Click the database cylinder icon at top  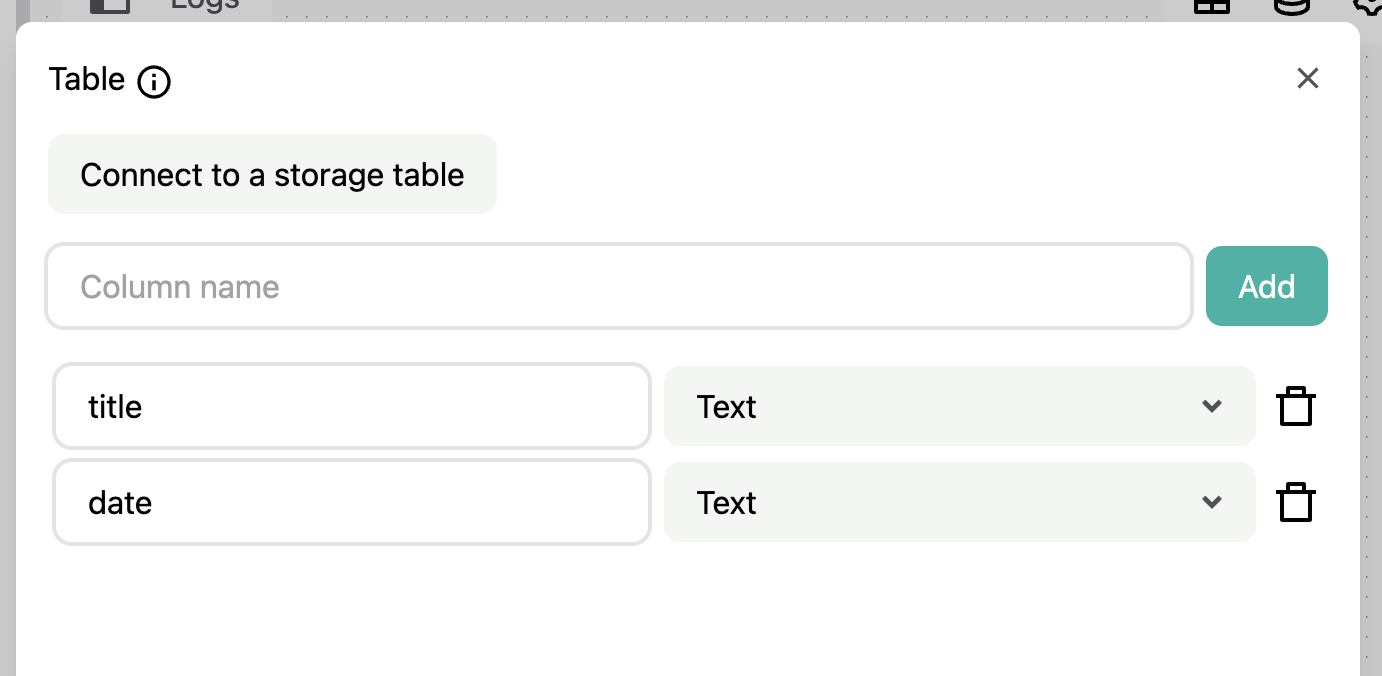point(1292,6)
